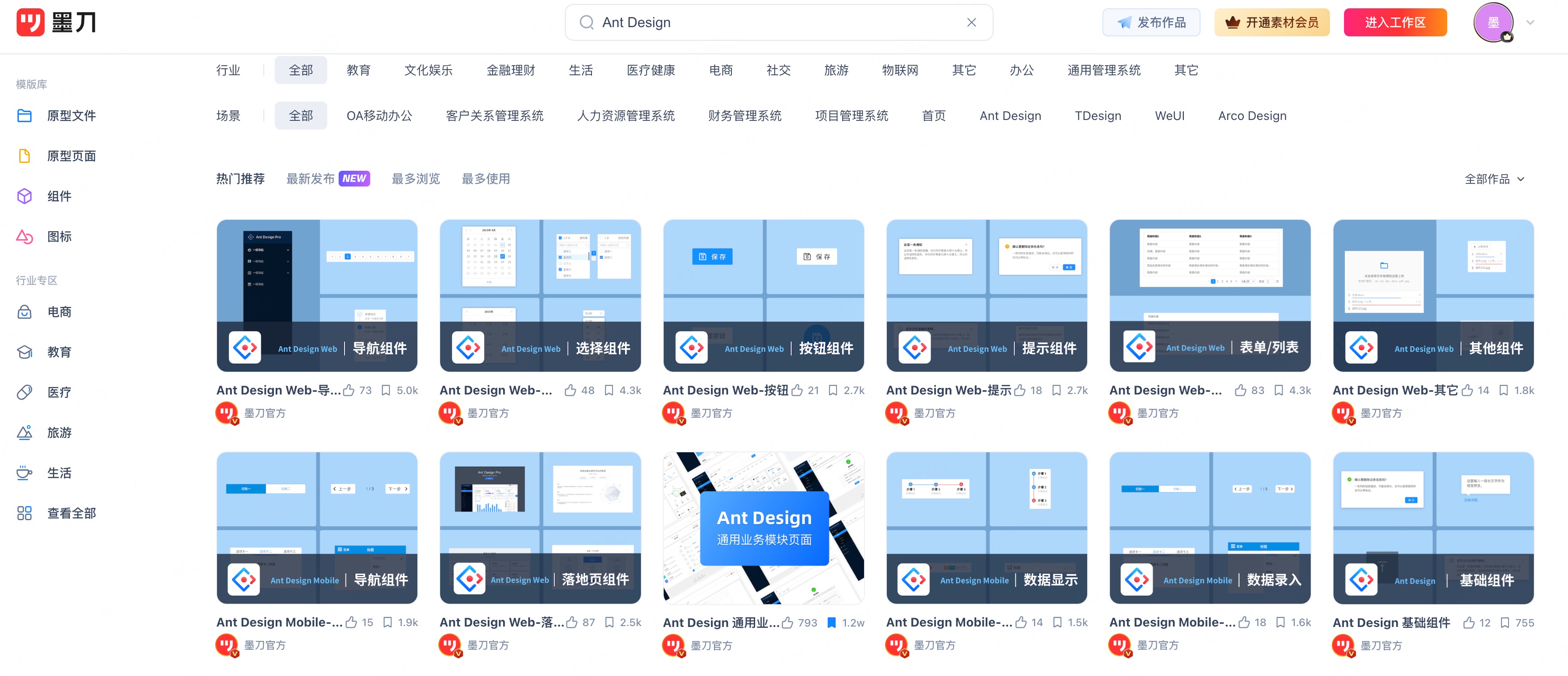Filter scene by WeUI
Image resolution: width=1568 pixels, height=676 pixels.
tap(1169, 116)
